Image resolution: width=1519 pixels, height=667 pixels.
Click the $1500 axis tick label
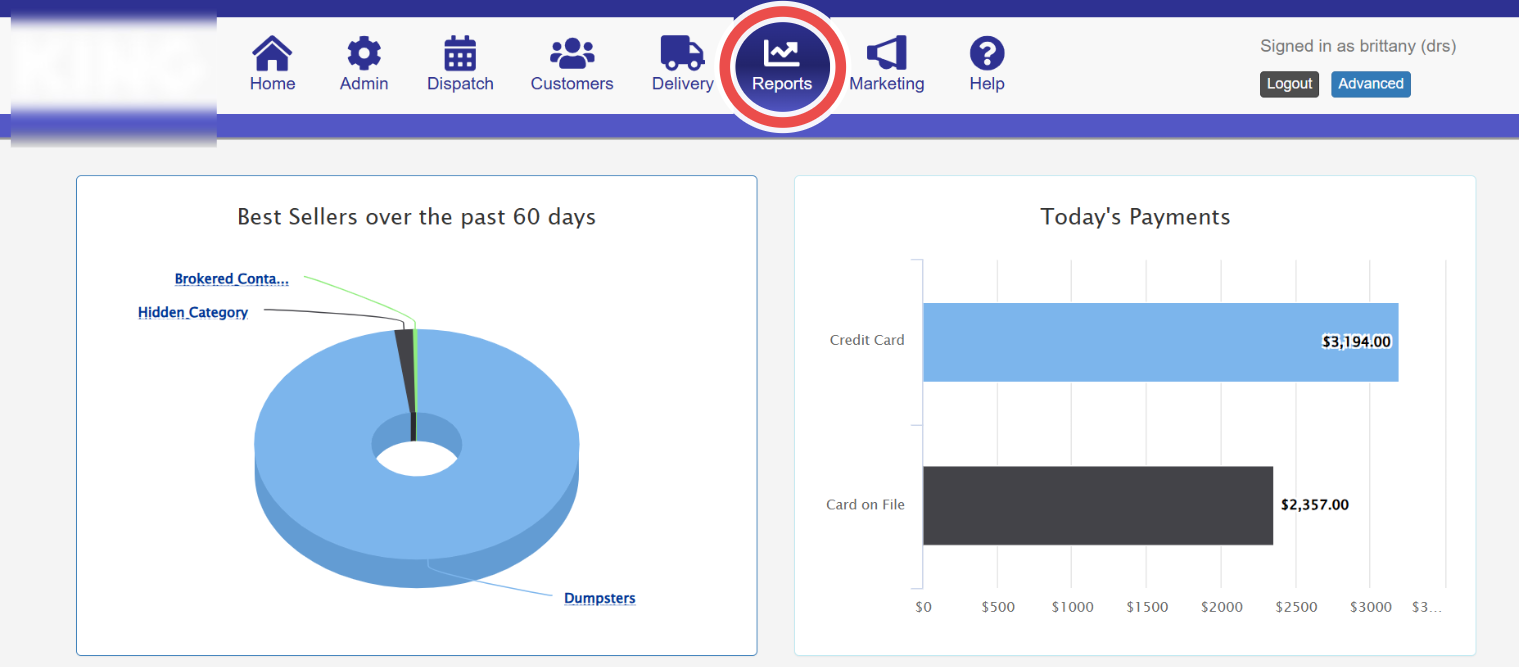tap(1147, 607)
